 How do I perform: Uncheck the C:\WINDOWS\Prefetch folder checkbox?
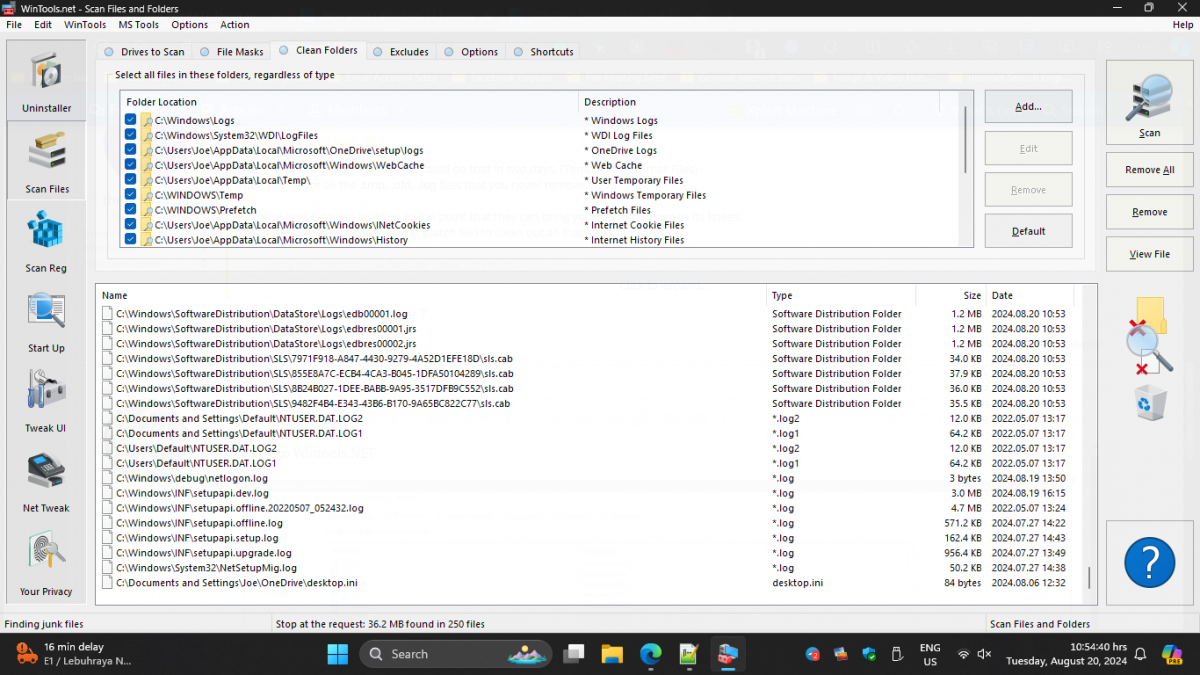131,210
